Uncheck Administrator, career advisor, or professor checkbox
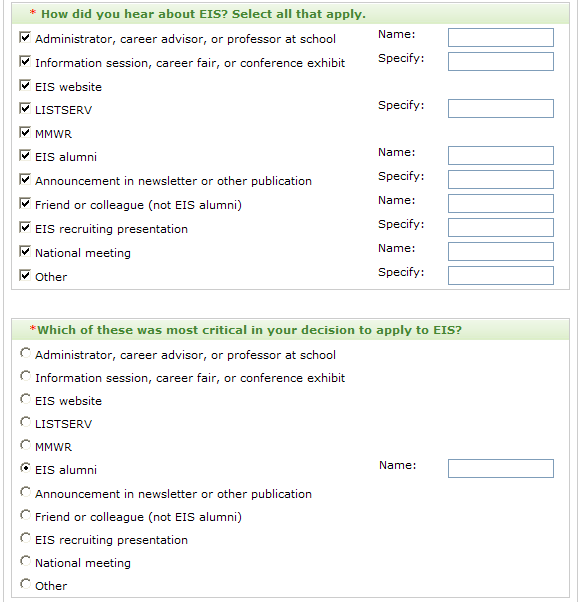Screen dimensions: 582x602 pos(25,38)
